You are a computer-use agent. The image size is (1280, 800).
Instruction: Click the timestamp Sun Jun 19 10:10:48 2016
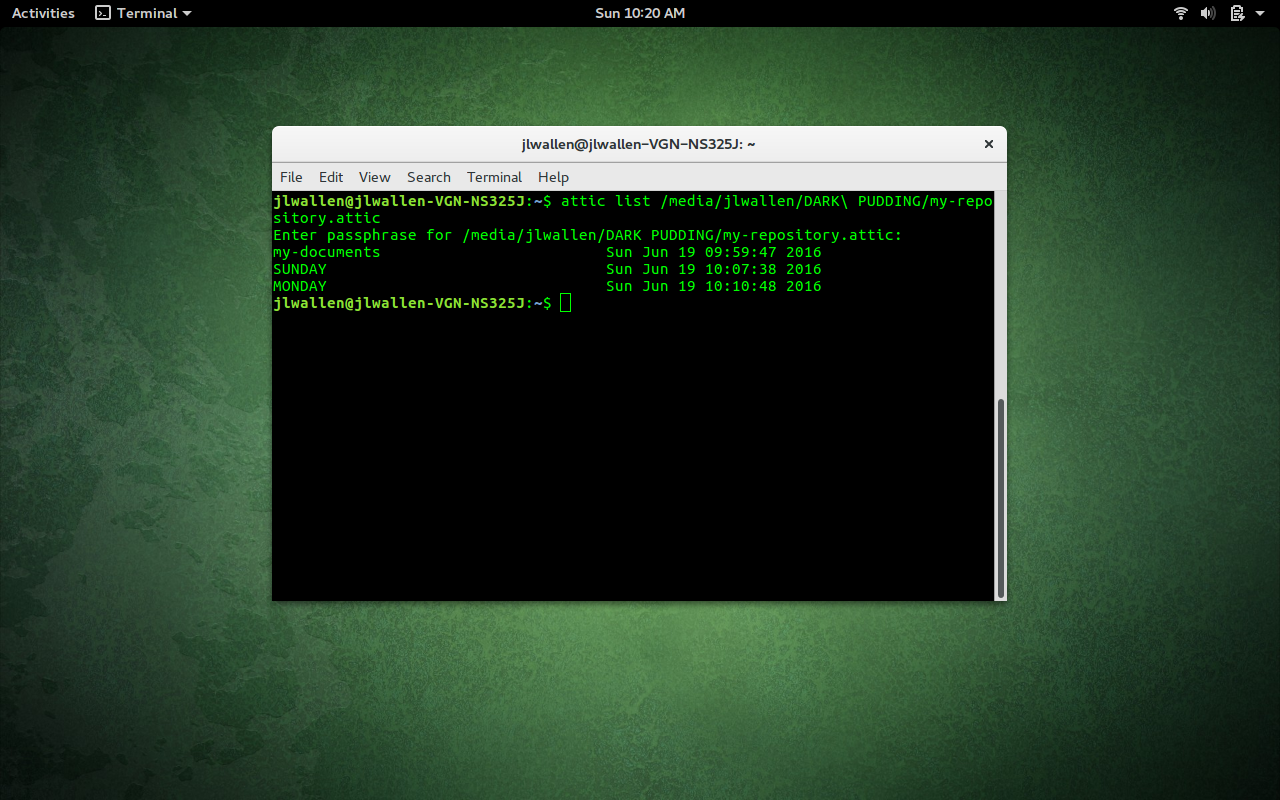click(714, 286)
